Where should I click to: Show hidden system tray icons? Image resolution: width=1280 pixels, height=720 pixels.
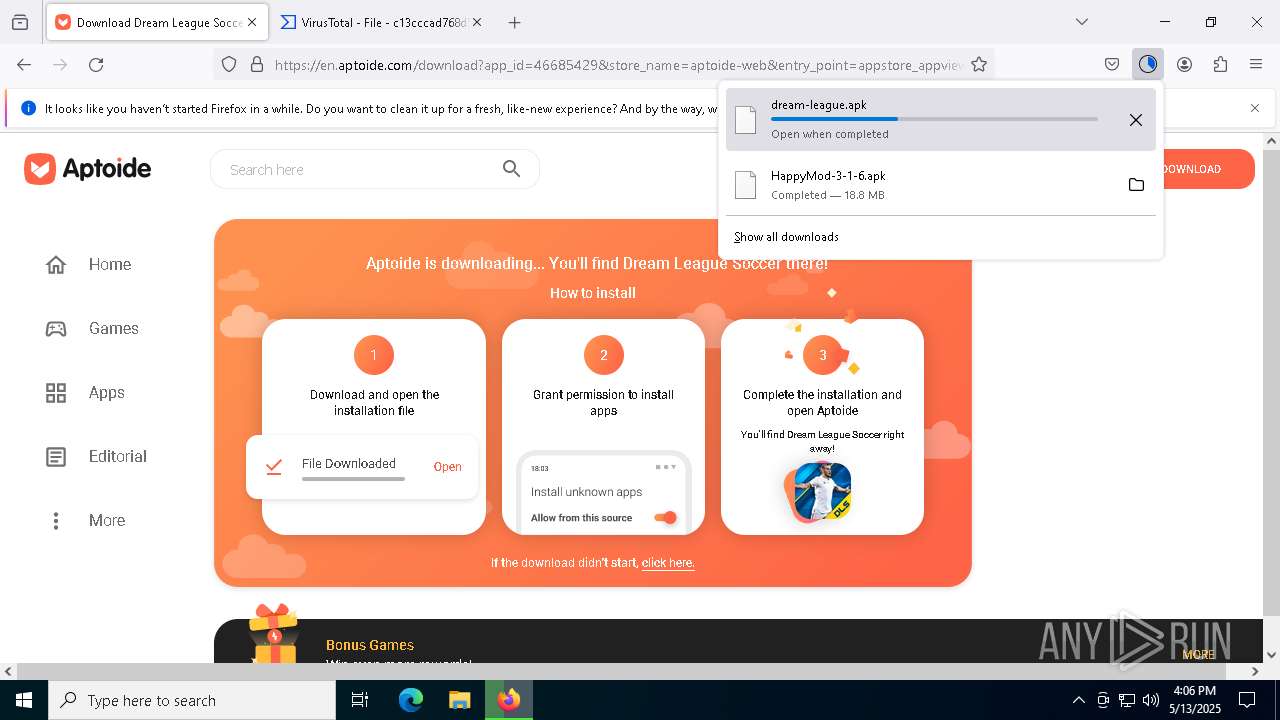point(1078,700)
